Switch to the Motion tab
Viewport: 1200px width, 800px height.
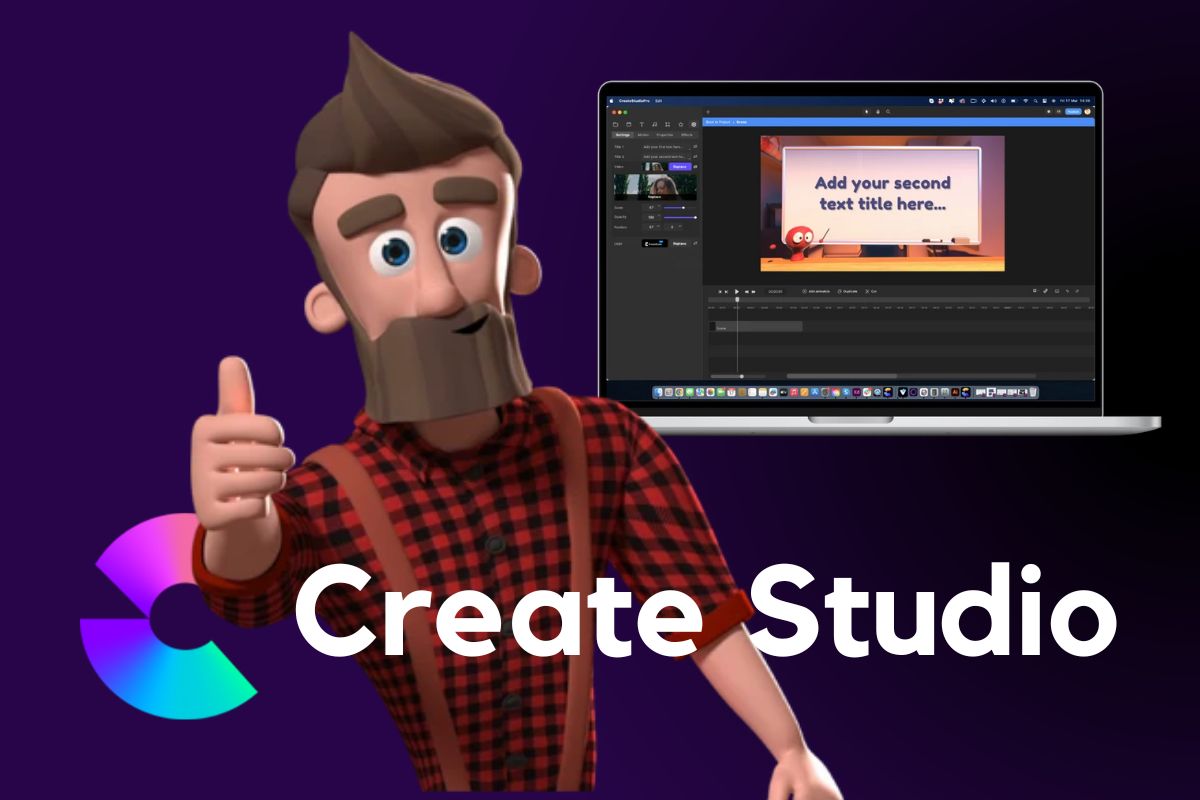(x=643, y=135)
